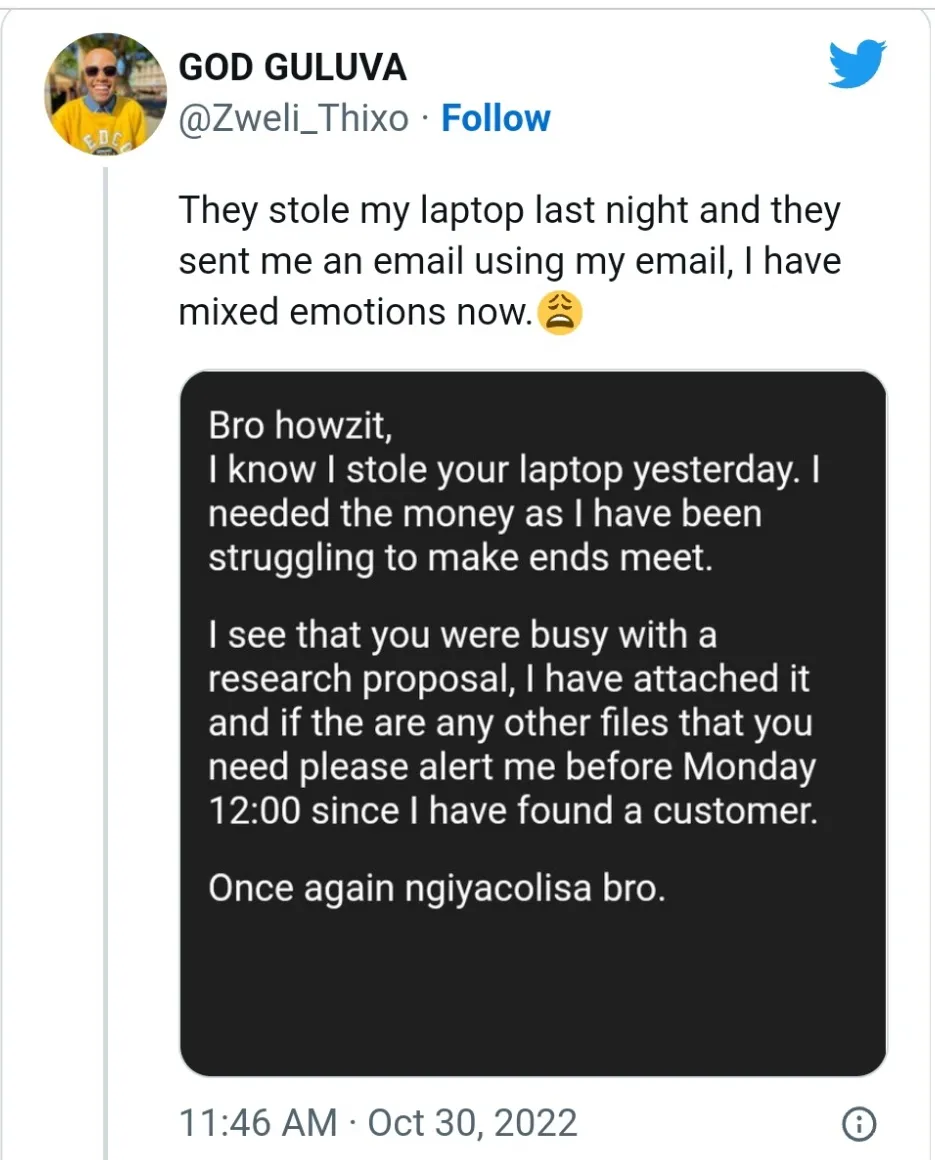This screenshot has height=1160, width=935.
Task: Click the @Zweli_Thixo handle
Action: [294, 118]
